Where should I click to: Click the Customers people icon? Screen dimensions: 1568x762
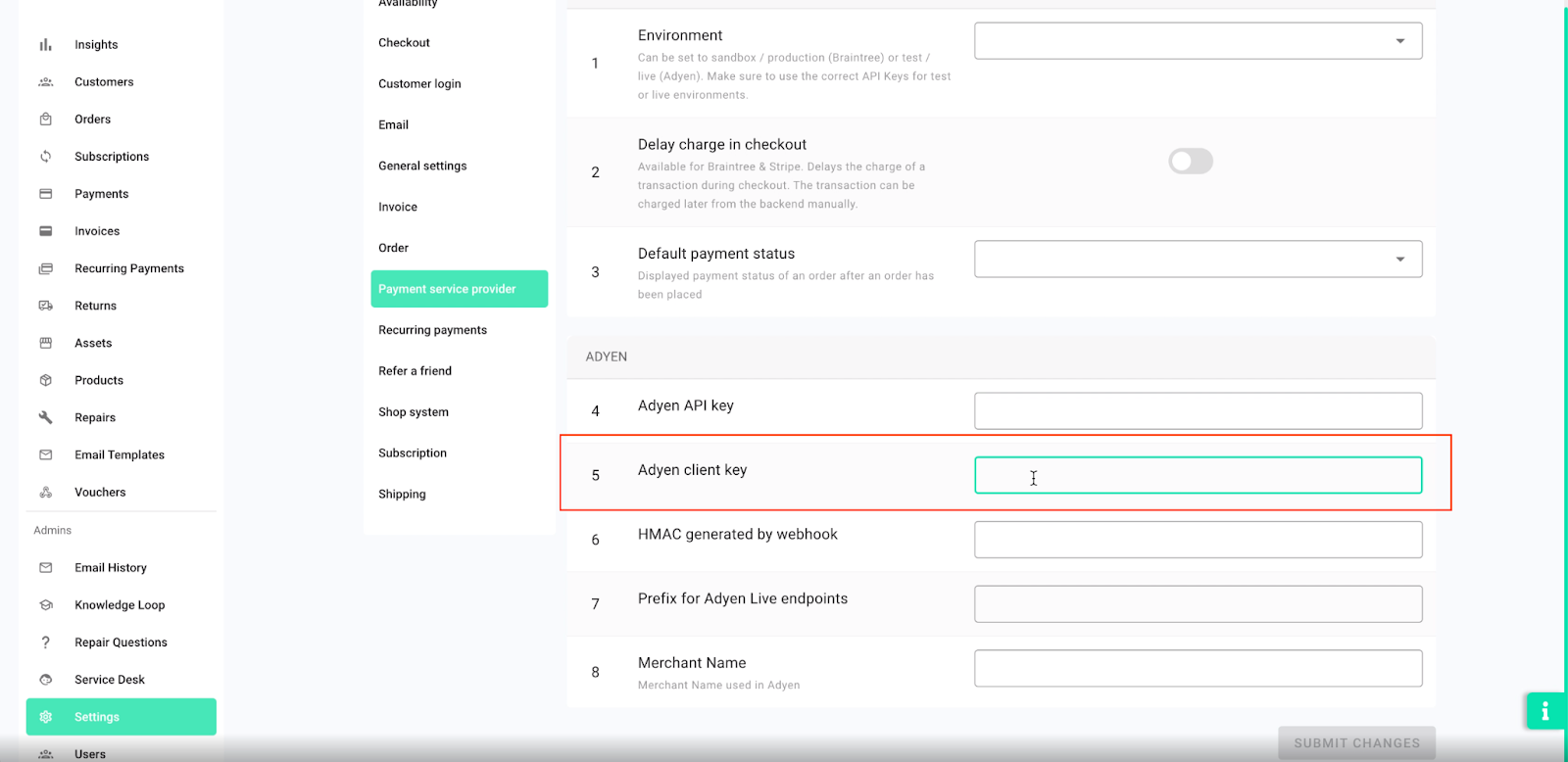pos(45,82)
